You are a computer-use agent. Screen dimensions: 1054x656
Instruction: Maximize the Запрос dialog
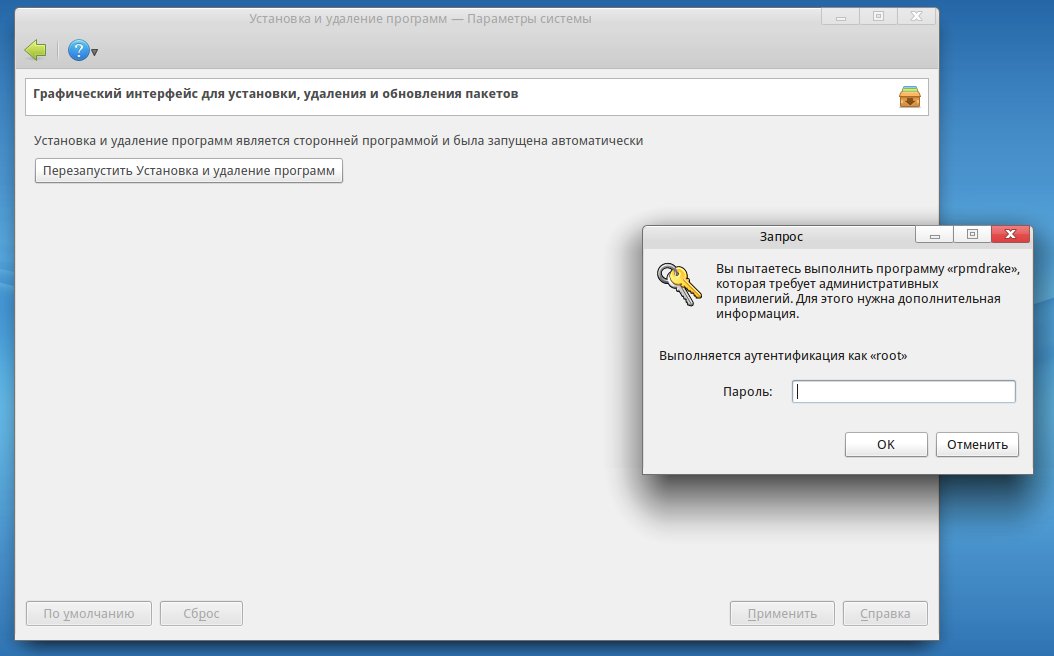[x=972, y=234]
